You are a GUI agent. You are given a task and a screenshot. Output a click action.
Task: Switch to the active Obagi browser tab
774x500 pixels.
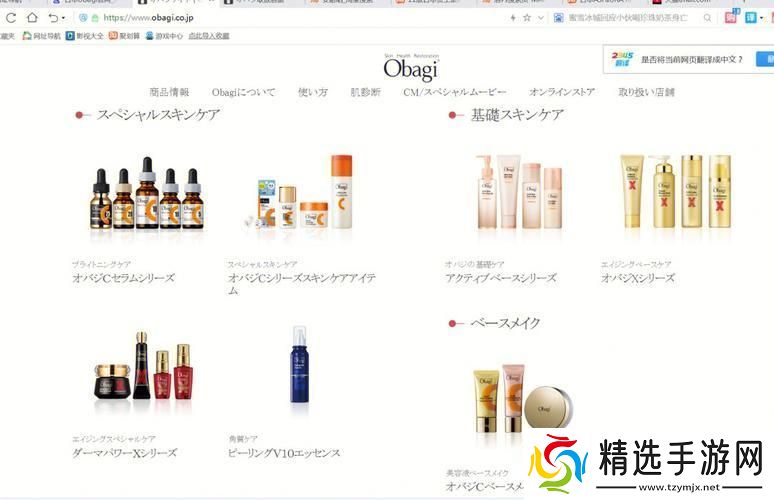pos(175,2)
